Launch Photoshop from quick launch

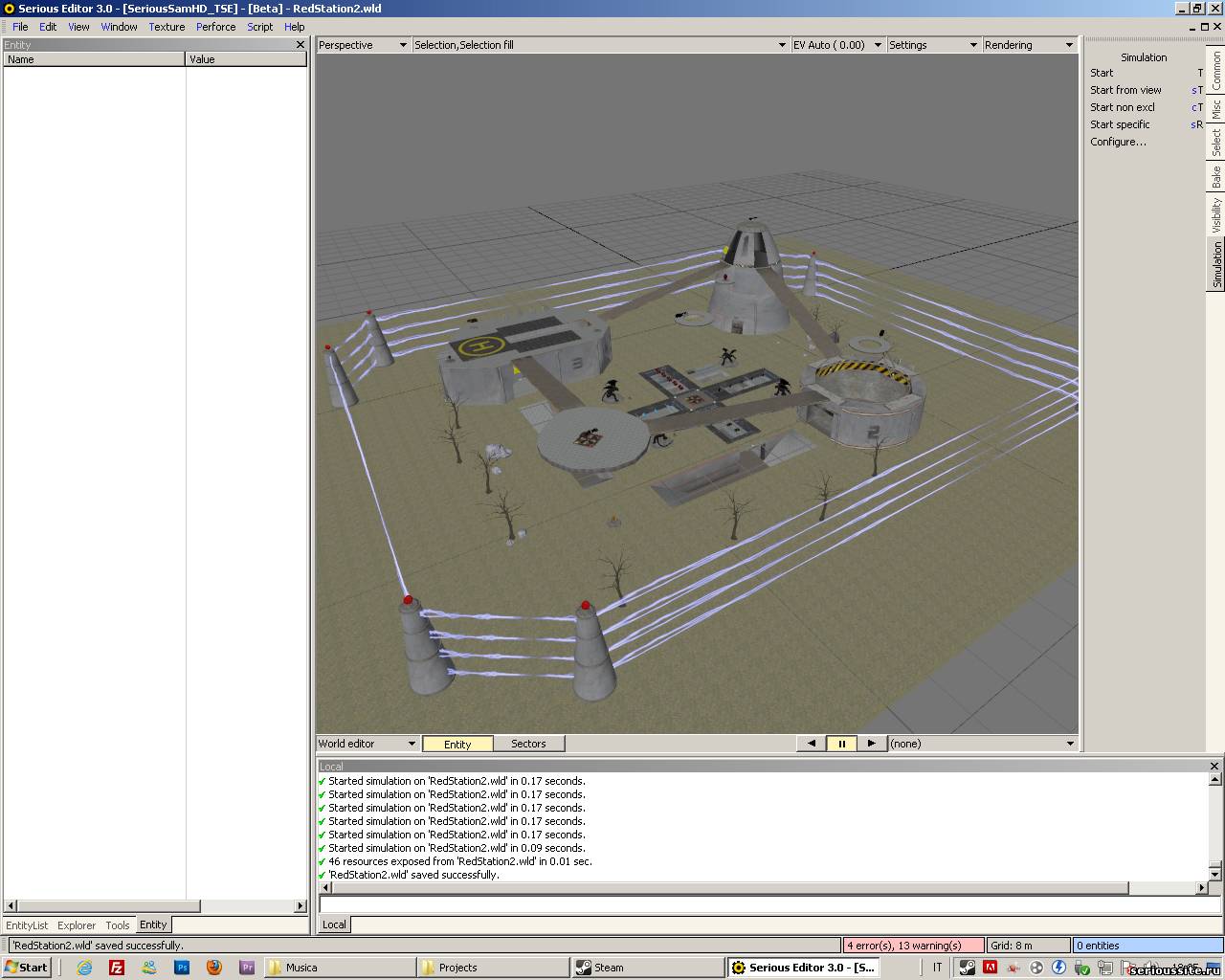click(x=182, y=968)
